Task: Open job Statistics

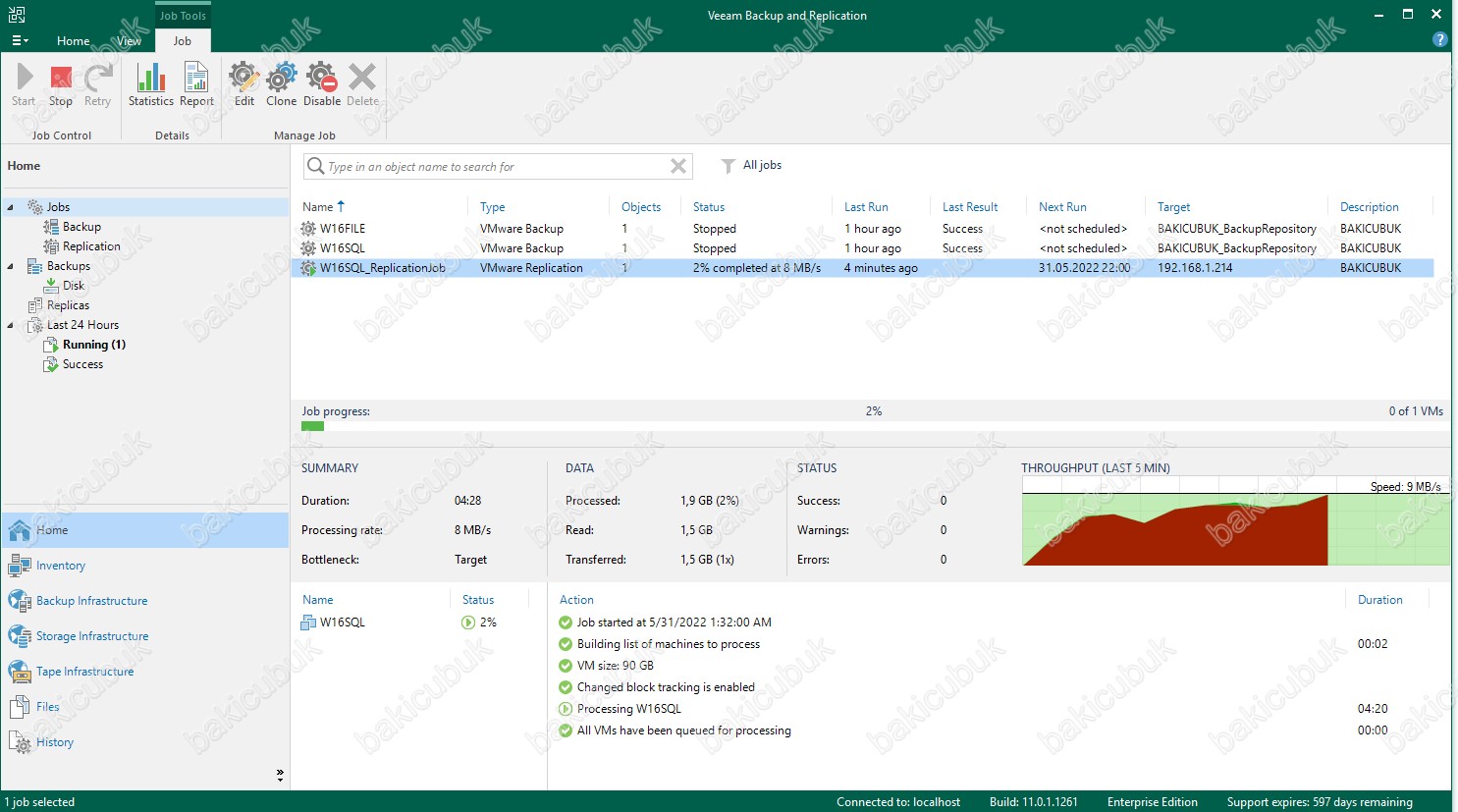Action: coord(151,84)
